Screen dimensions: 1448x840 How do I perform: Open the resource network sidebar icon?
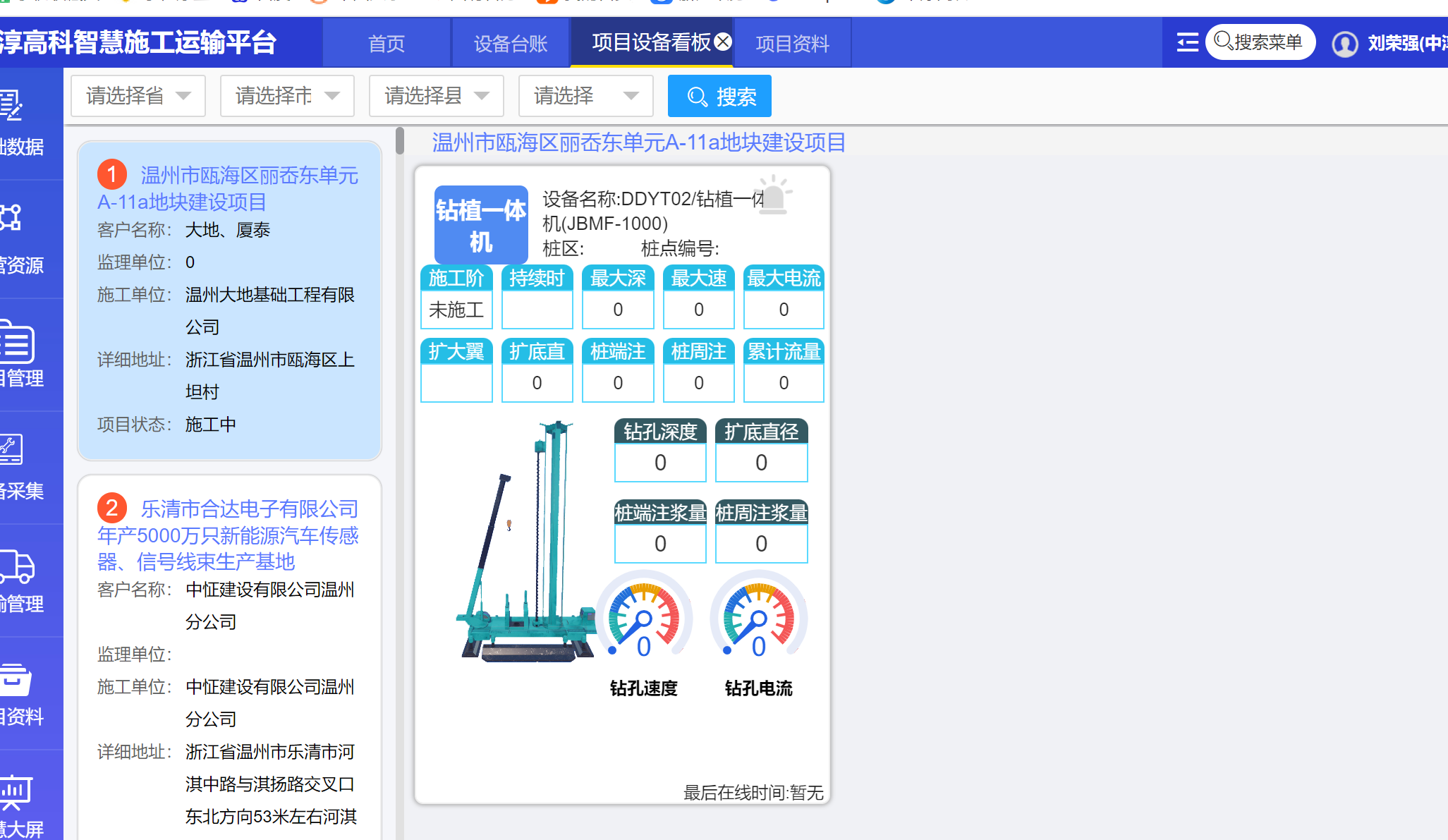(x=11, y=217)
